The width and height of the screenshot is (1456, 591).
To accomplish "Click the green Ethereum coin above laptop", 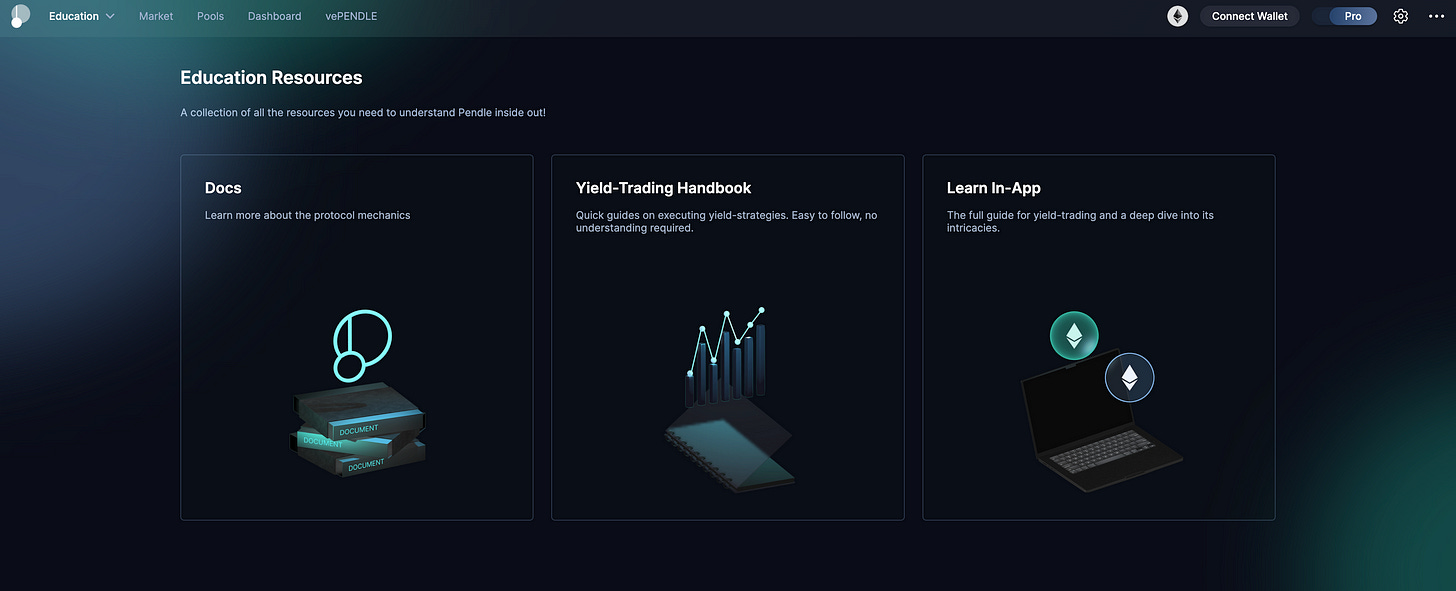I will pos(1074,336).
